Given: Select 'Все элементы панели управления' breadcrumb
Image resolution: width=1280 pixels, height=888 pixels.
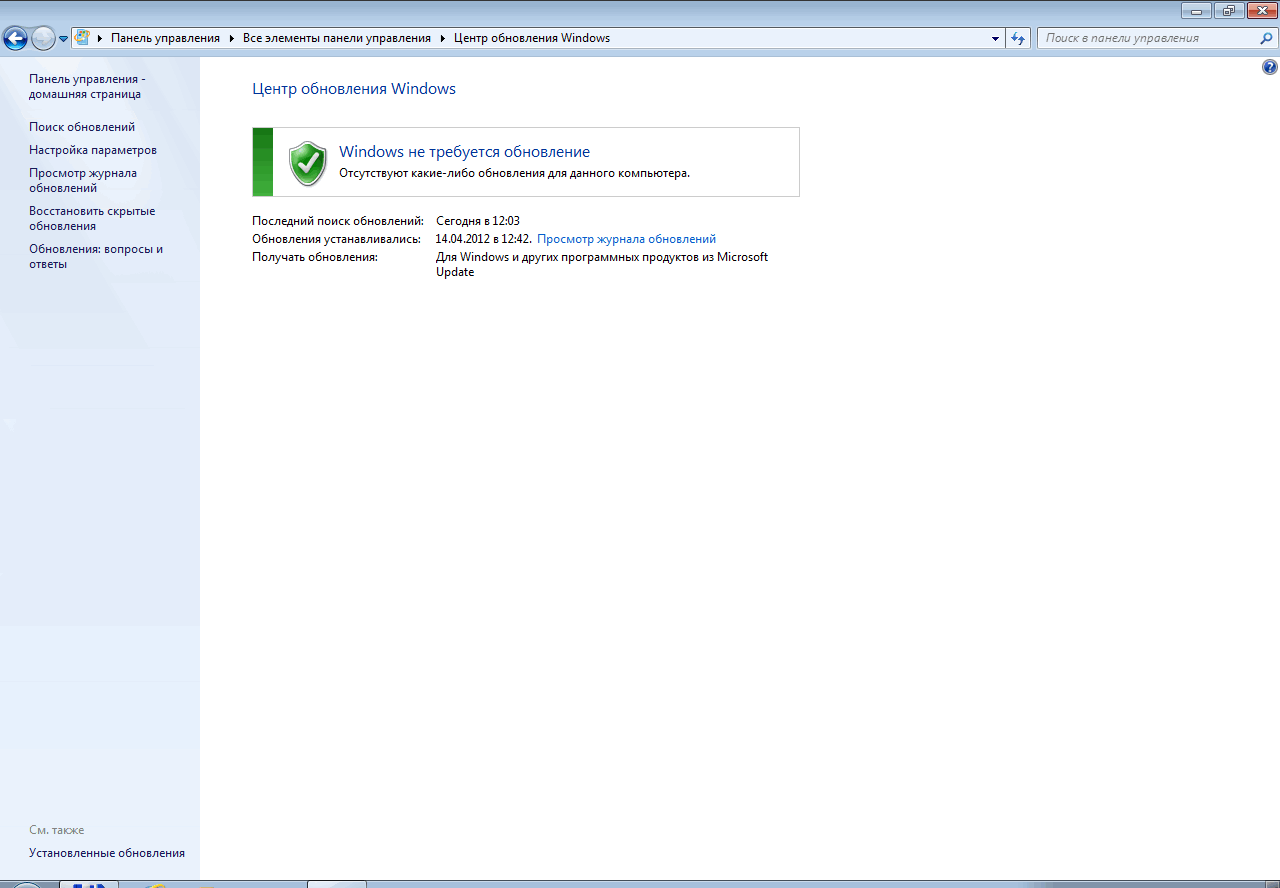Looking at the screenshot, I should click(337, 38).
